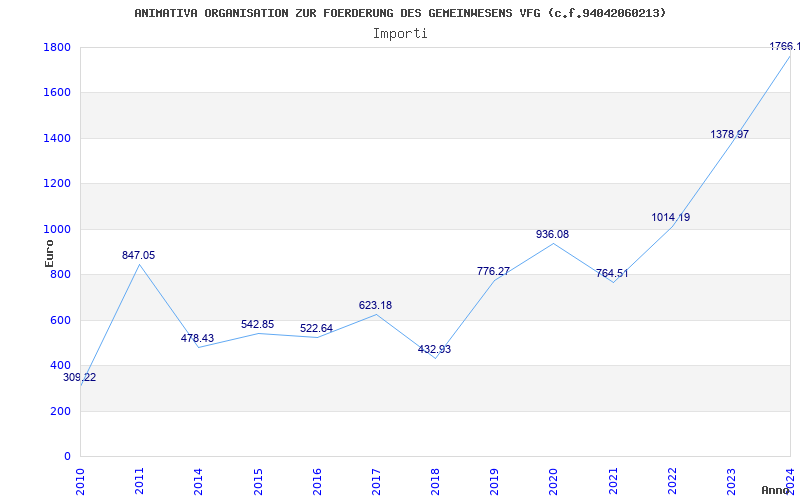The height and width of the screenshot is (500, 800).
Task: Click the 1800 y-axis tick label
Action: click(x=56, y=48)
